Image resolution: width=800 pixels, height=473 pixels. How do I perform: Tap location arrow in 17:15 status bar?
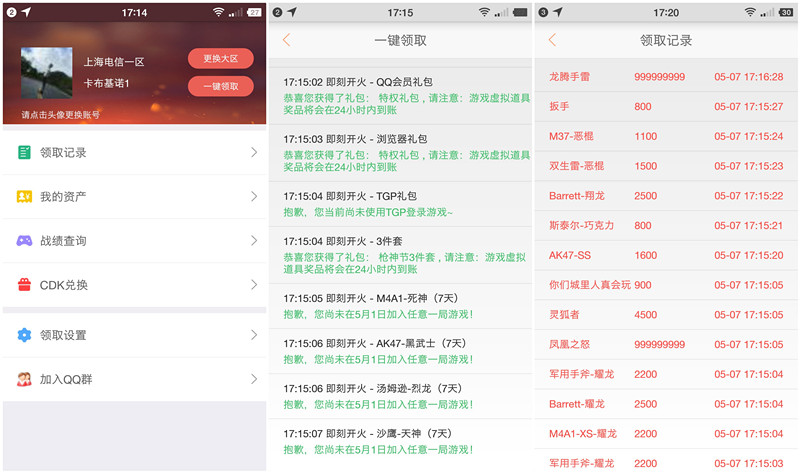coord(292,12)
